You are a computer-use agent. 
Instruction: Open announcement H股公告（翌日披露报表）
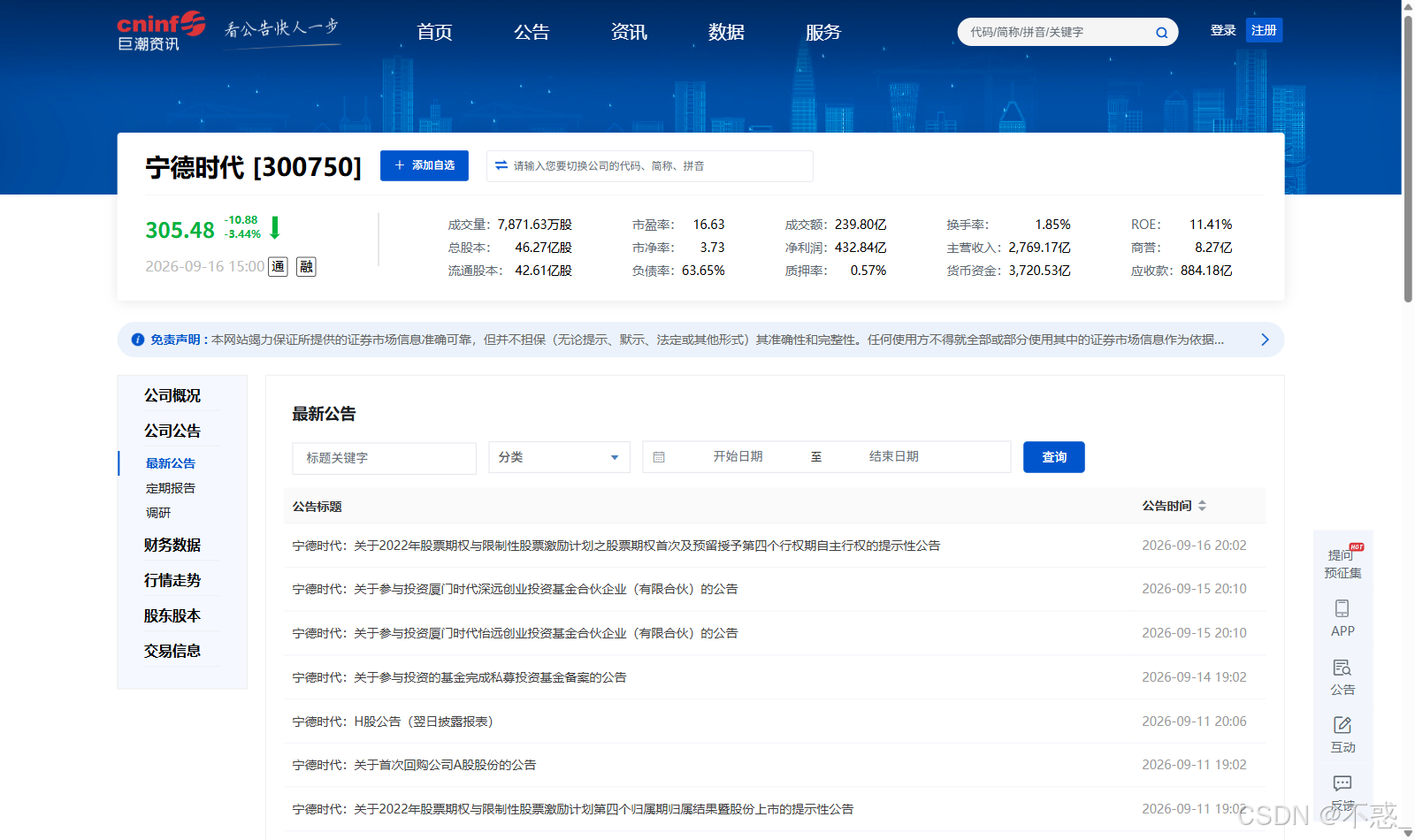click(393, 722)
